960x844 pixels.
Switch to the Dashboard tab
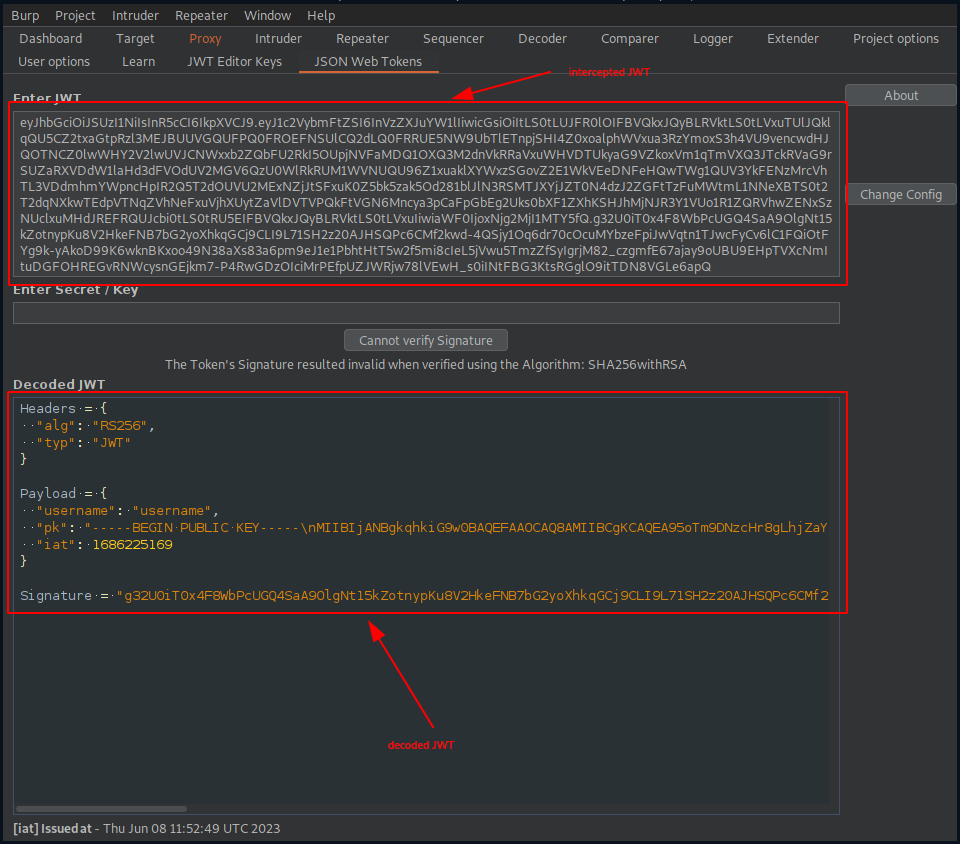[50, 38]
